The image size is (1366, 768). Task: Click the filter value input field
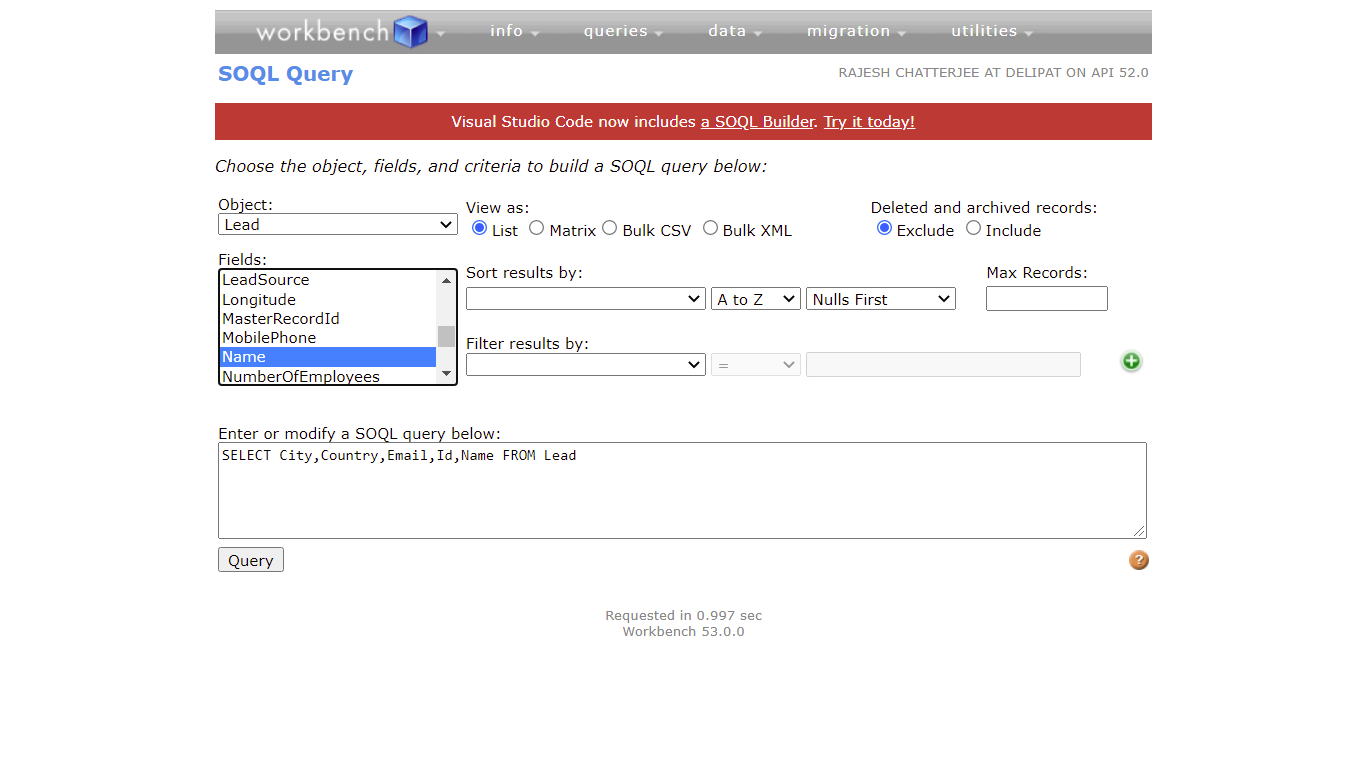coord(943,365)
